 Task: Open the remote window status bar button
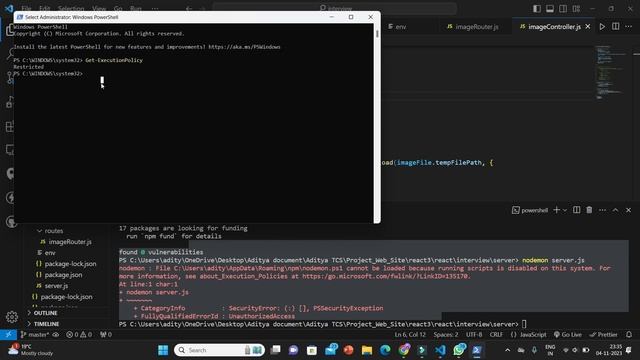tap(8, 334)
